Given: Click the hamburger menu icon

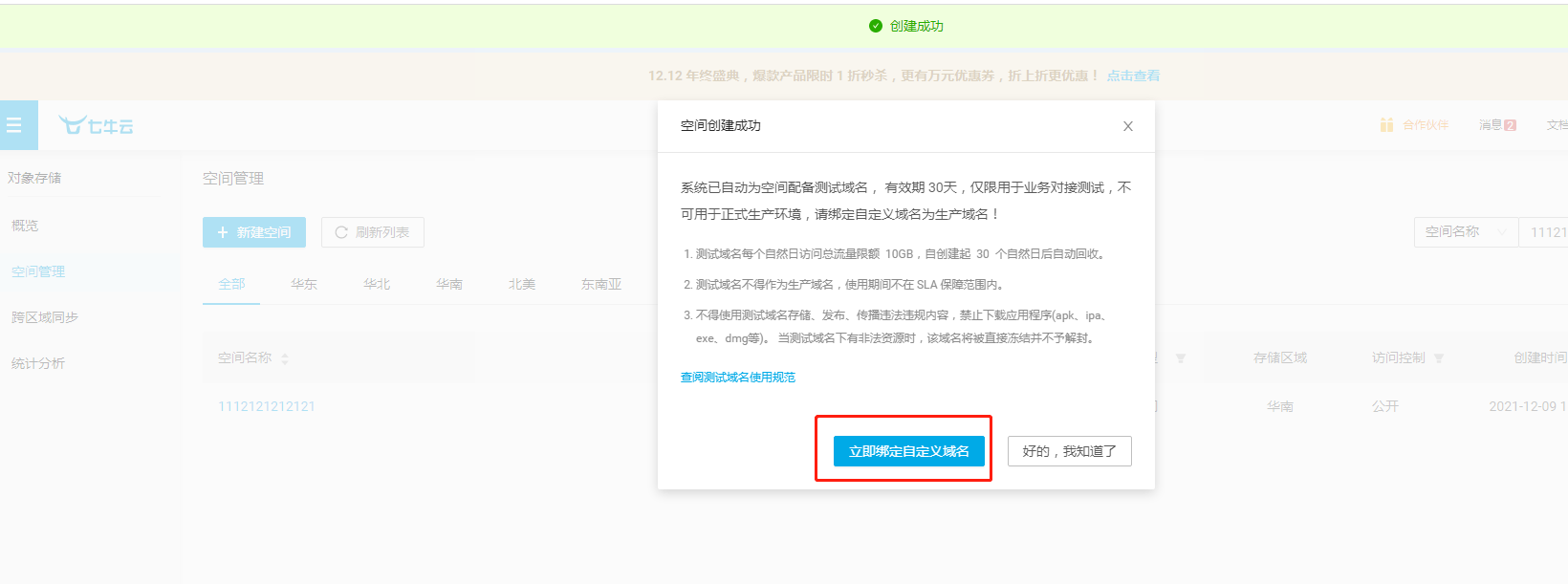Looking at the screenshot, I should point(14,125).
